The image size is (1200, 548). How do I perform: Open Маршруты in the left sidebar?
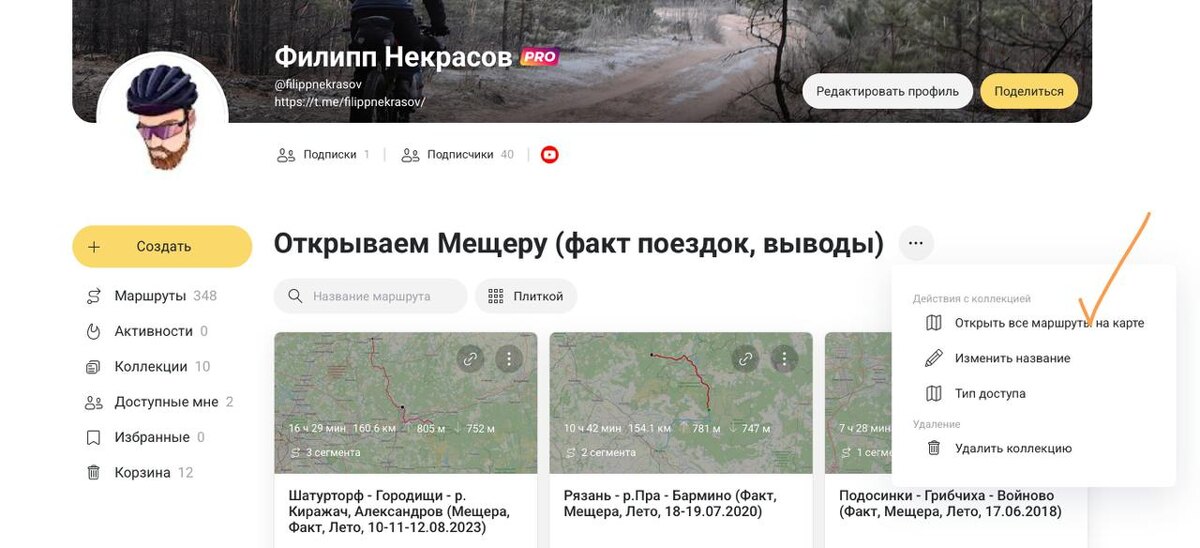[151, 296]
